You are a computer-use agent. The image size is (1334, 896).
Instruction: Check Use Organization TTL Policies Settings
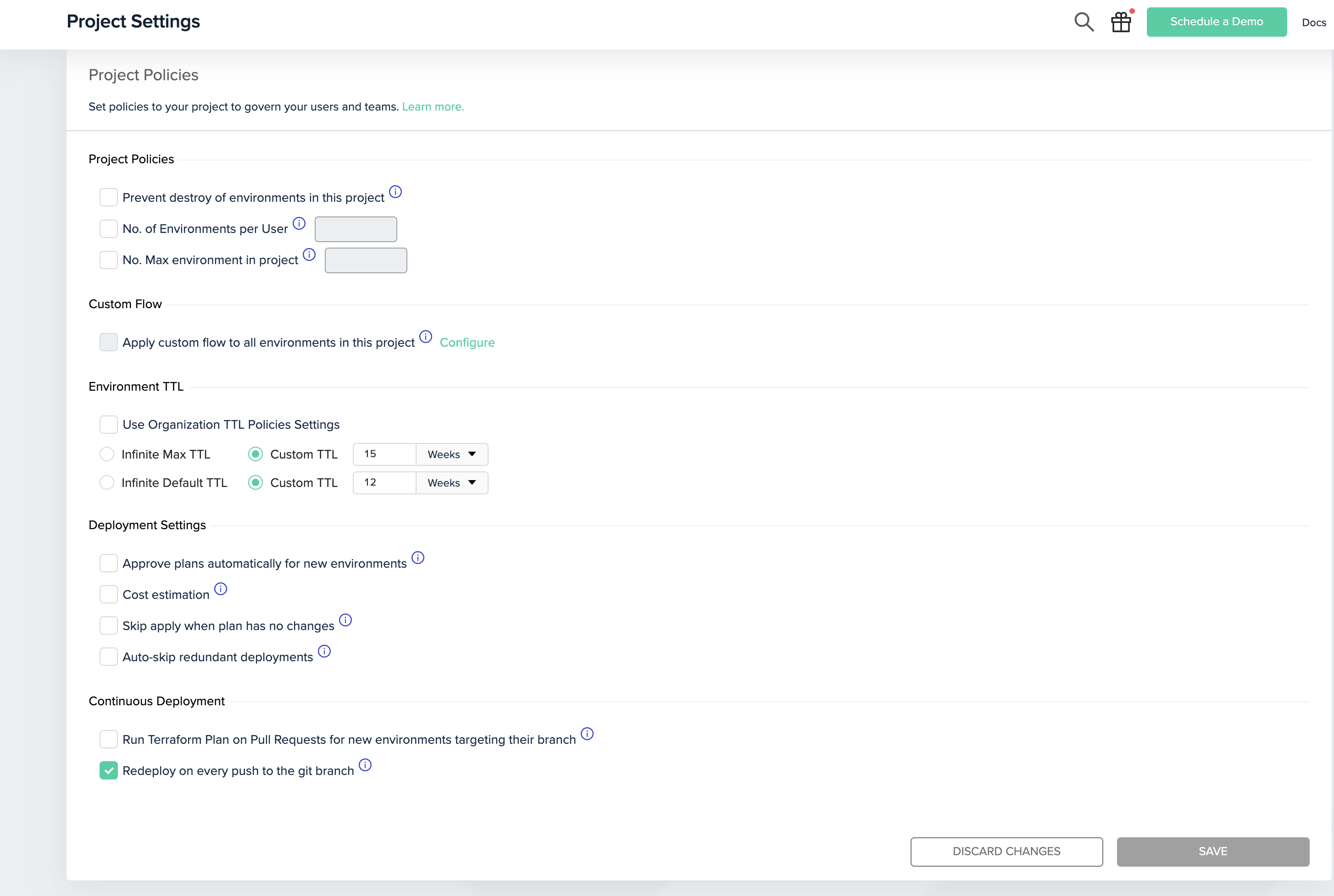(109, 425)
